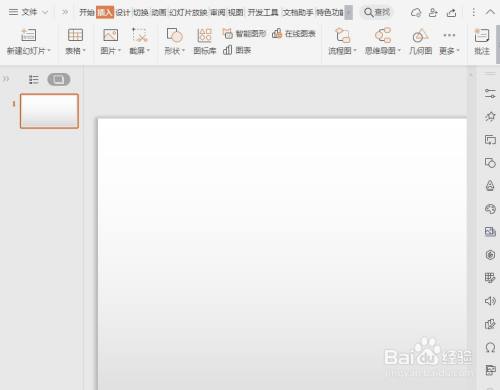This screenshot has height=390, width=500.
Task: Expand the left panel double-arrow
Action: (6, 79)
